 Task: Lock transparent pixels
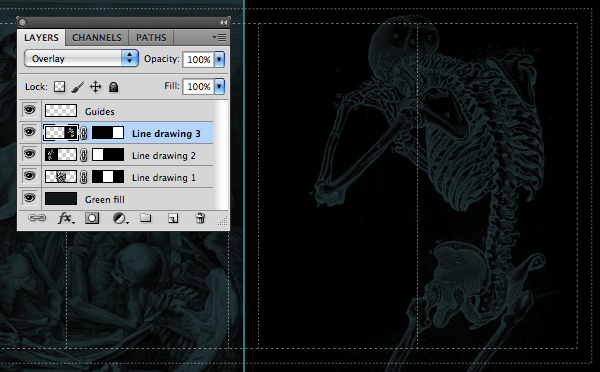pyautogui.click(x=59, y=87)
